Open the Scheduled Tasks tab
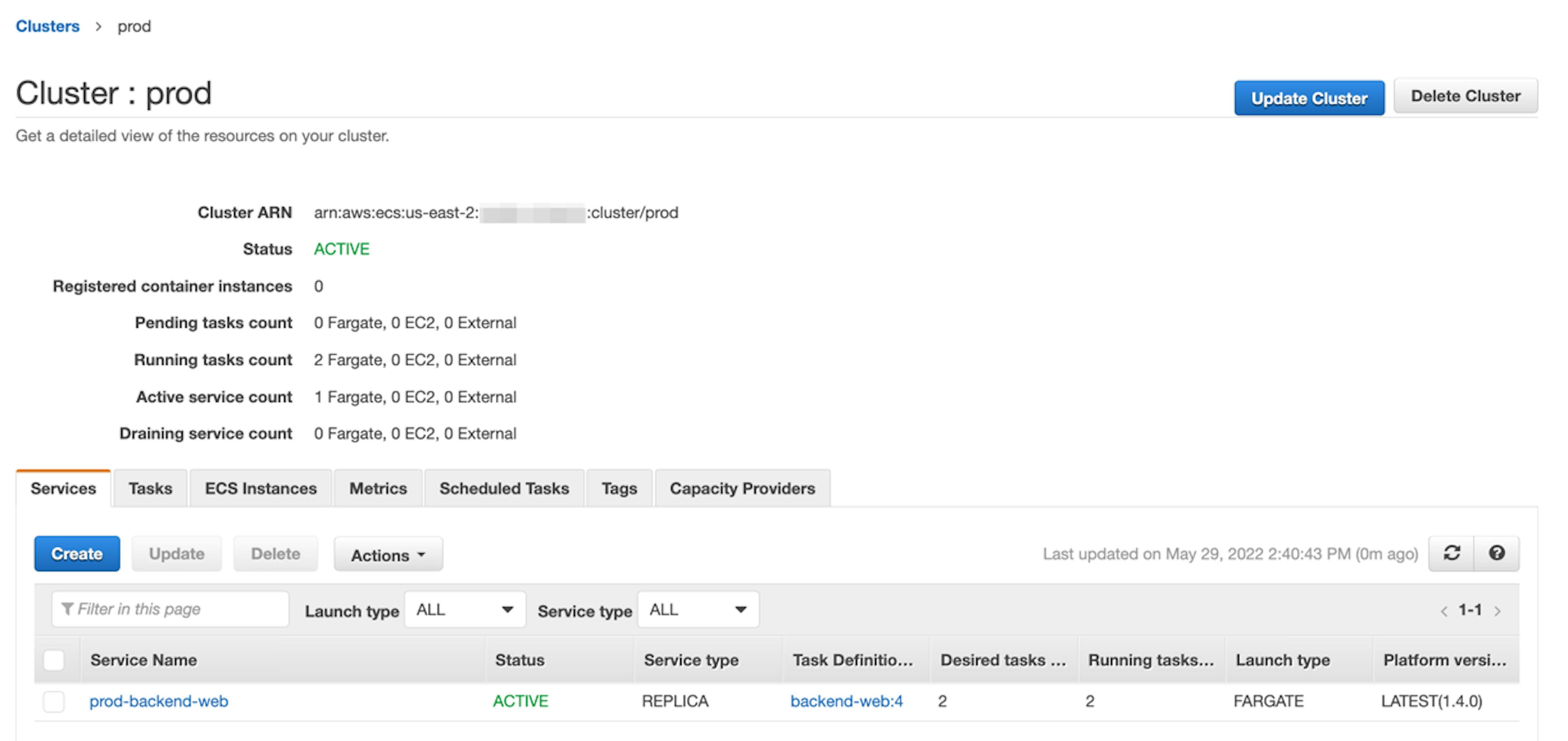The width and height of the screenshot is (1568, 741). pos(504,488)
